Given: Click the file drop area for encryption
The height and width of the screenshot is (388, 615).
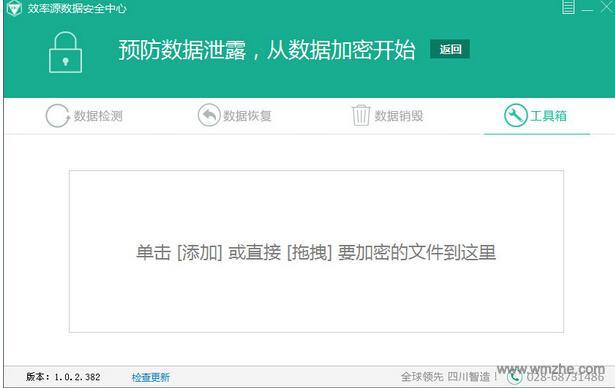Looking at the screenshot, I should pyautogui.click(x=317, y=251).
